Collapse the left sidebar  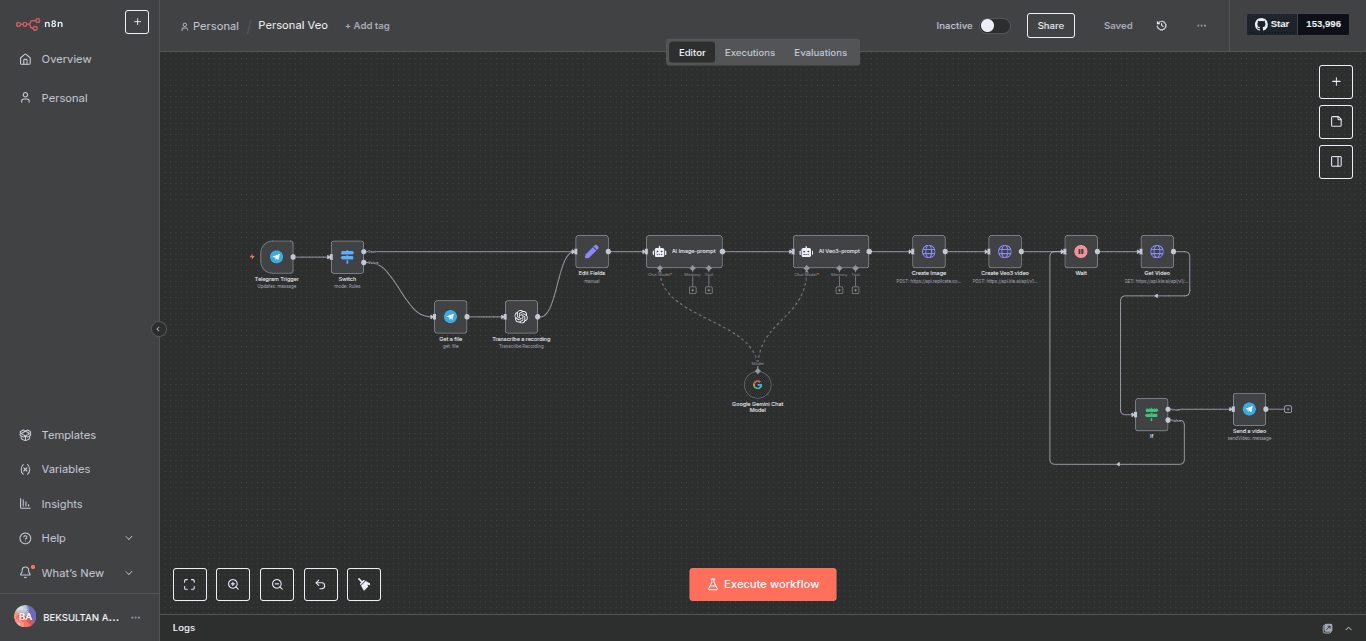(158, 328)
